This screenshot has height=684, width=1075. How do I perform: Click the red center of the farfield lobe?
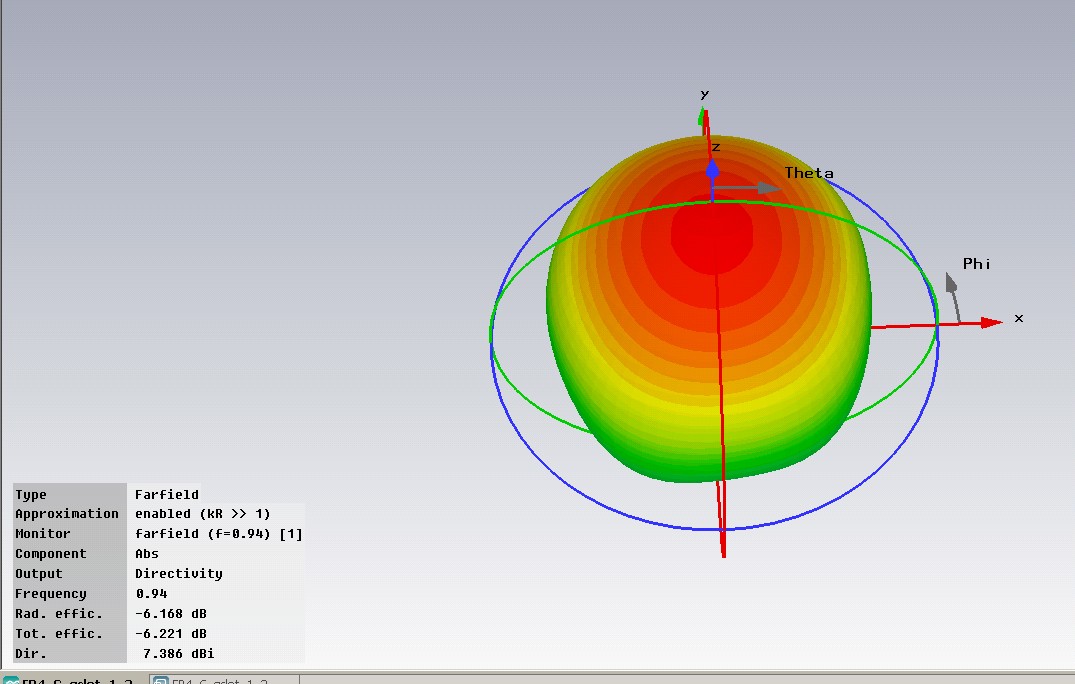coord(712,234)
